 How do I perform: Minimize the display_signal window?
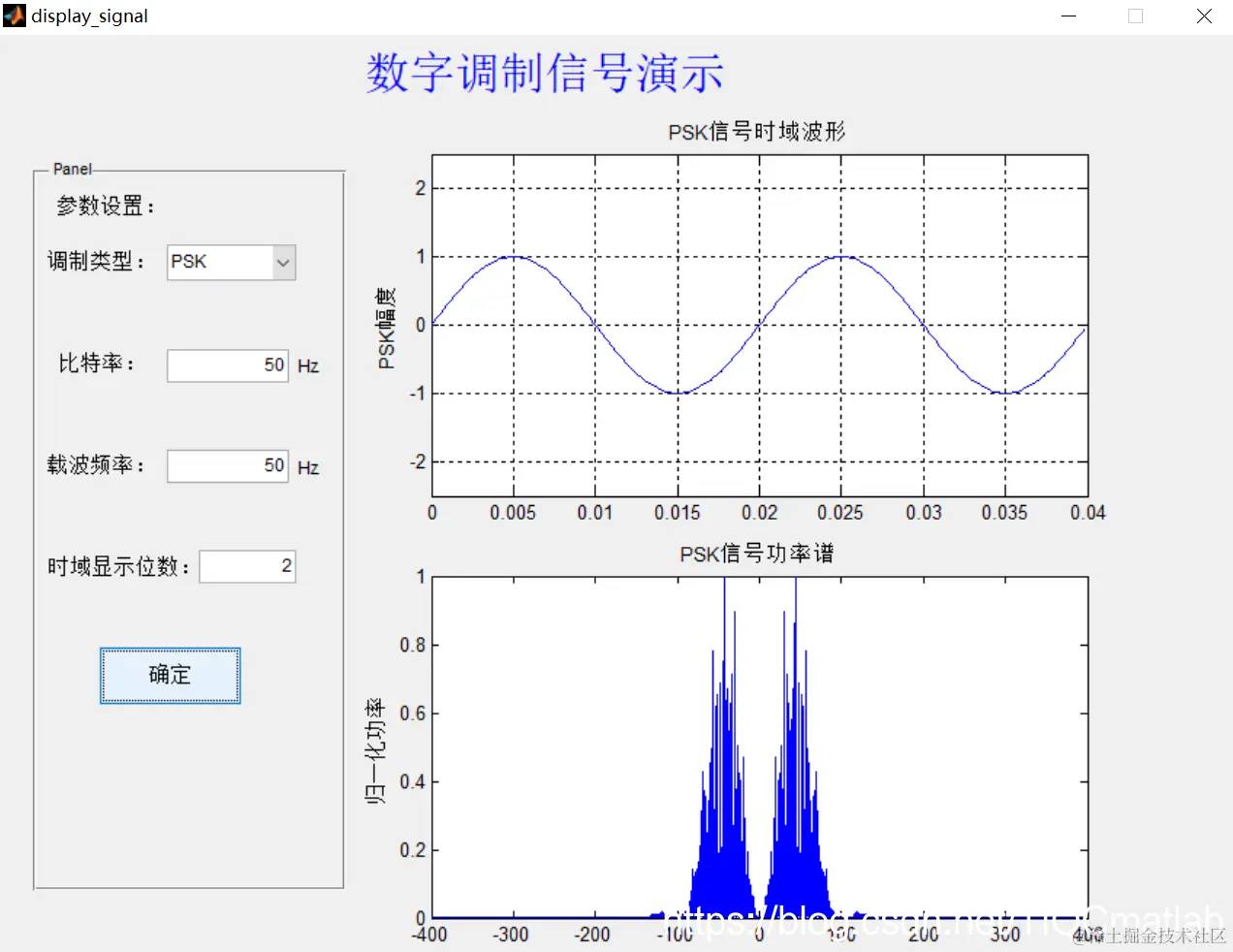[x=1069, y=16]
